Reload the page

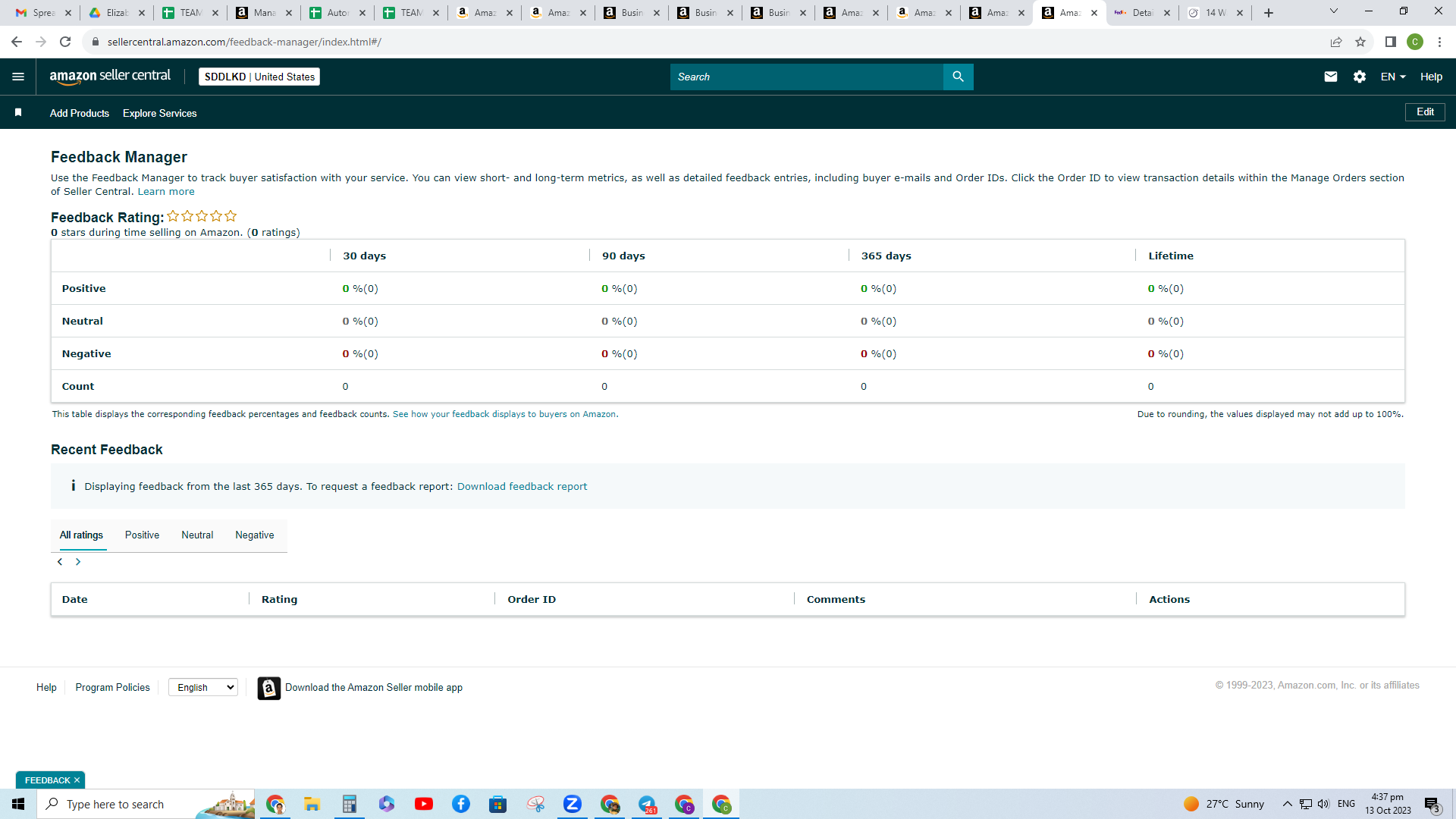pos(65,42)
